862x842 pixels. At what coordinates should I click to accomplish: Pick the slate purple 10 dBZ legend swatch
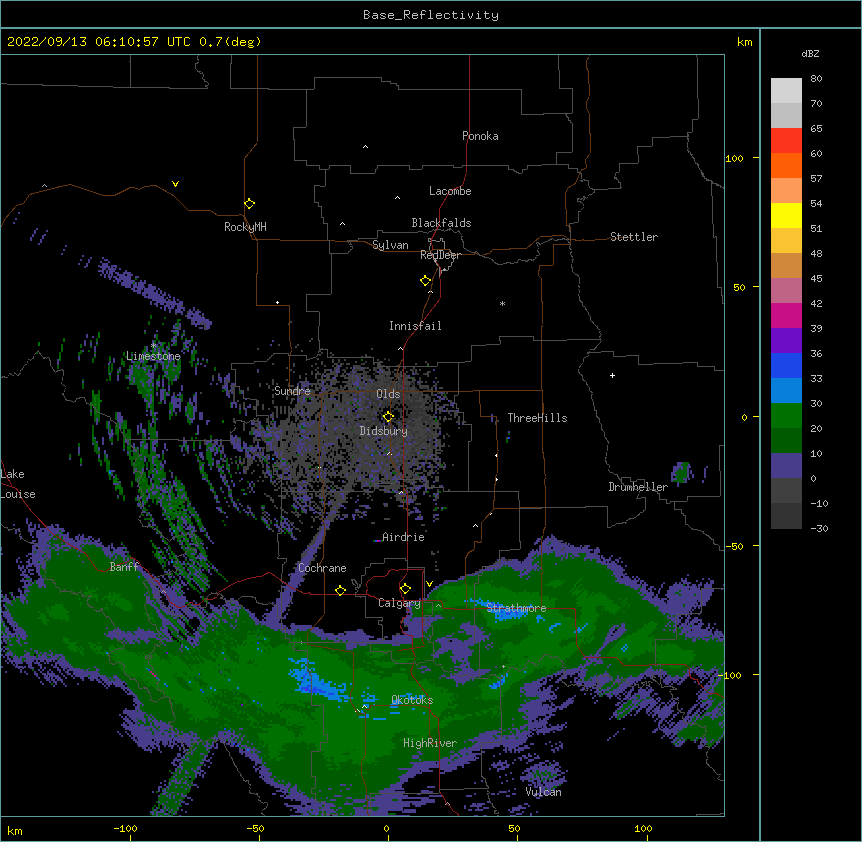point(786,466)
